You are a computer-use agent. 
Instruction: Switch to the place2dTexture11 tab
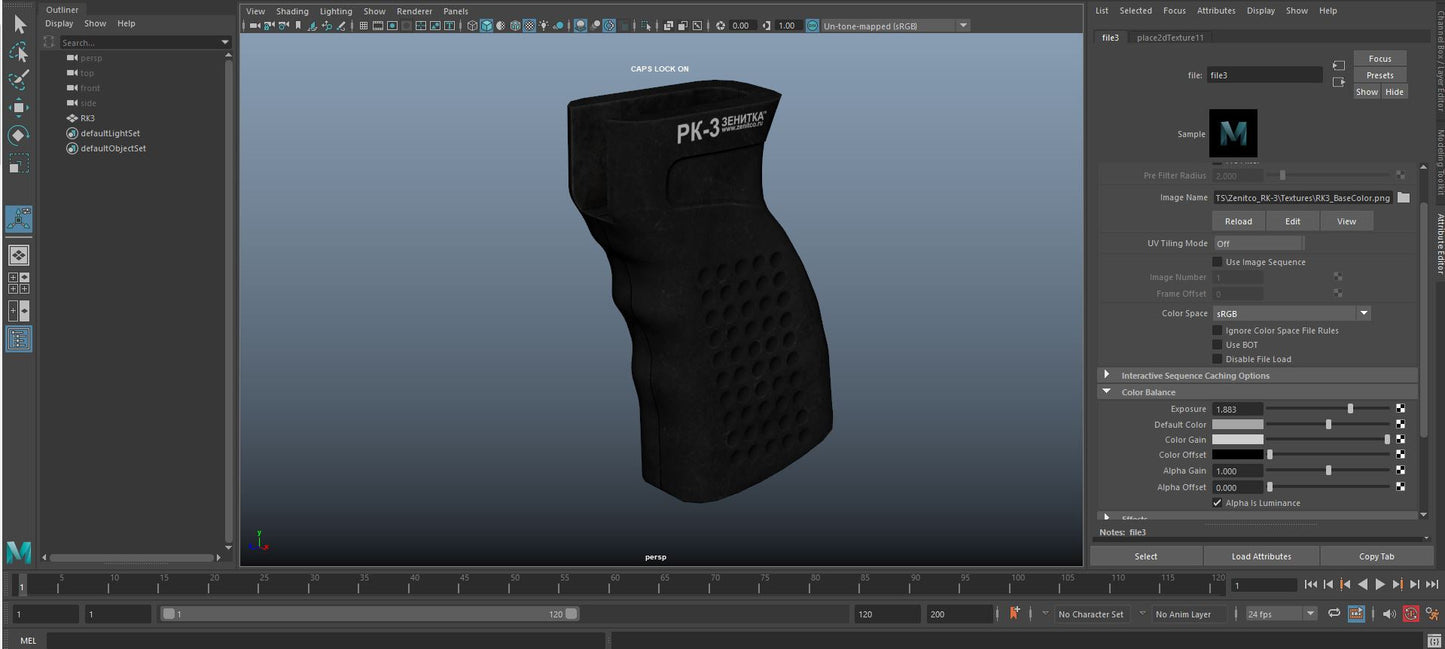[1170, 37]
